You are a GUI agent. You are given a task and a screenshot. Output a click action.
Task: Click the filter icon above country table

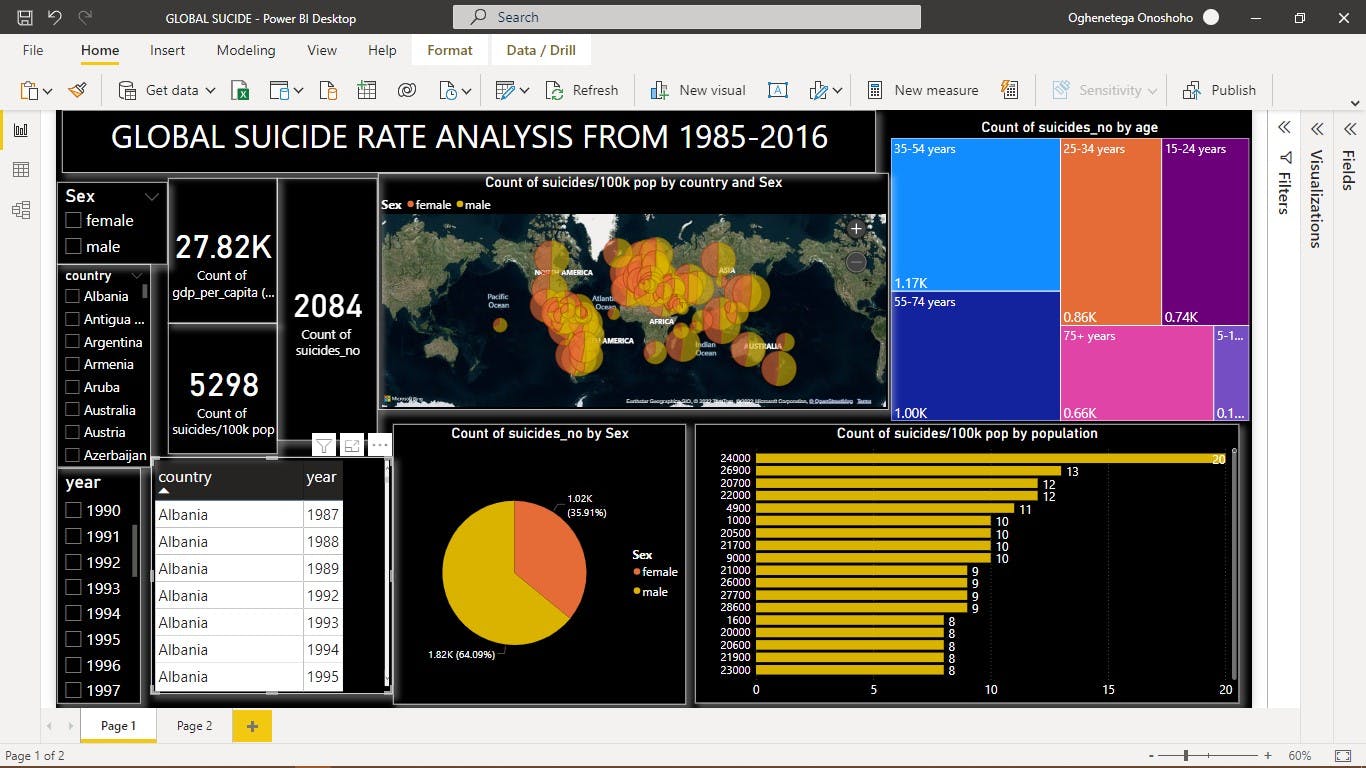click(x=324, y=446)
